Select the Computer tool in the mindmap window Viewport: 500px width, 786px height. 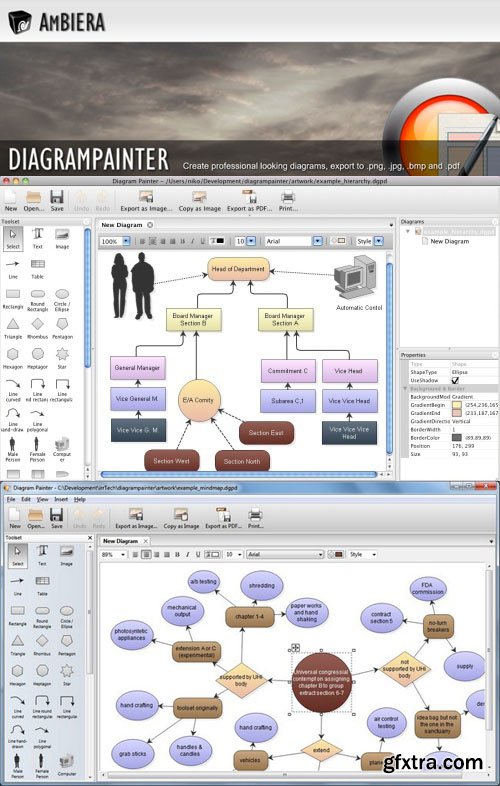click(67, 764)
